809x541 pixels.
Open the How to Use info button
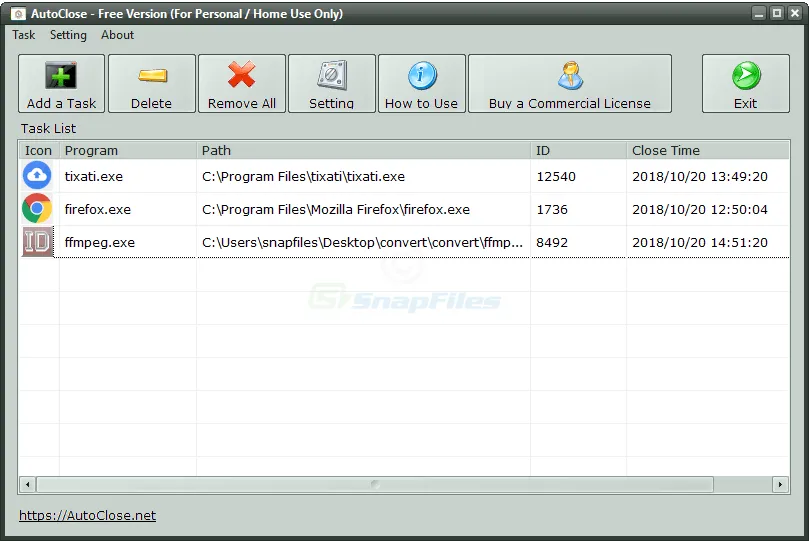(422, 84)
